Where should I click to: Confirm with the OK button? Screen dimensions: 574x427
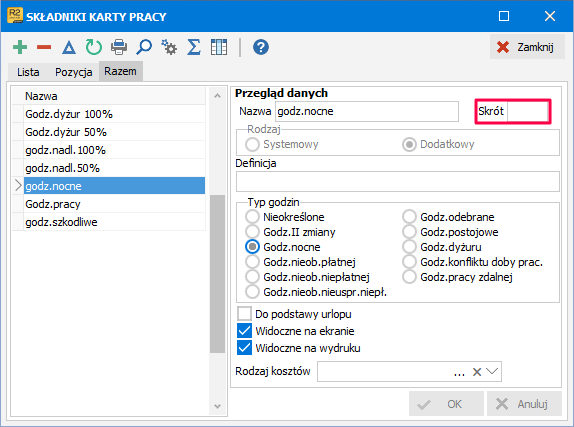[x=446, y=404]
